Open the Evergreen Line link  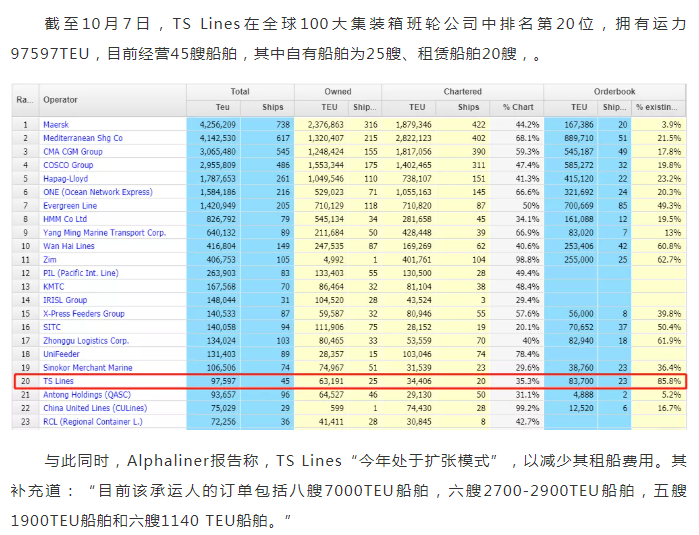70,206
